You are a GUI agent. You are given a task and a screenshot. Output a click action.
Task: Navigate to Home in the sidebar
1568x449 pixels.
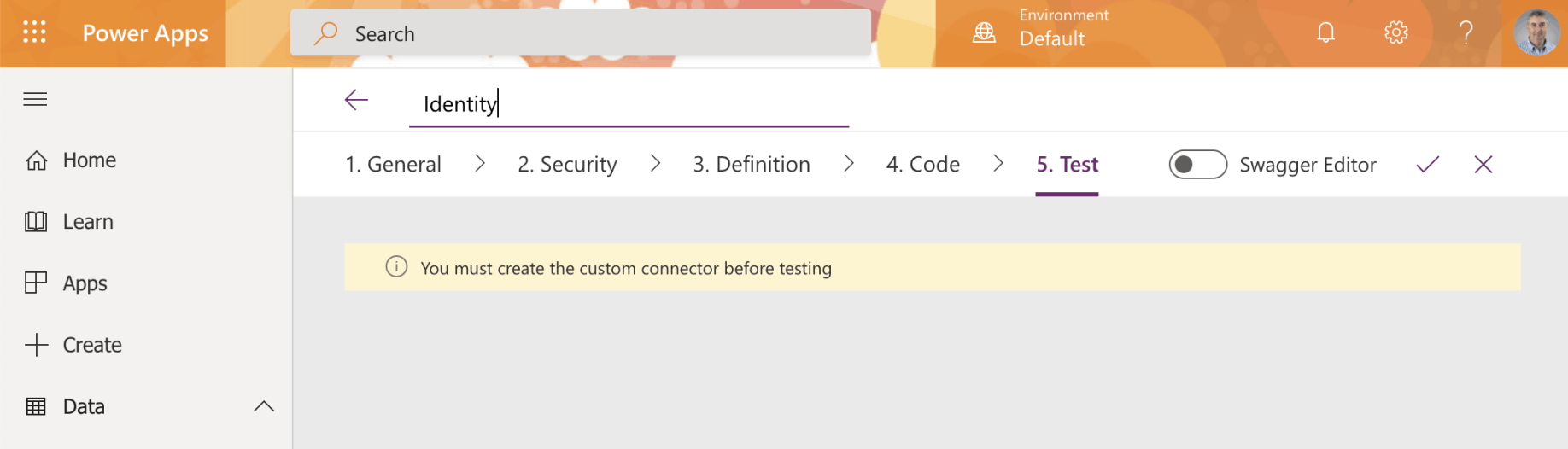[89, 160]
